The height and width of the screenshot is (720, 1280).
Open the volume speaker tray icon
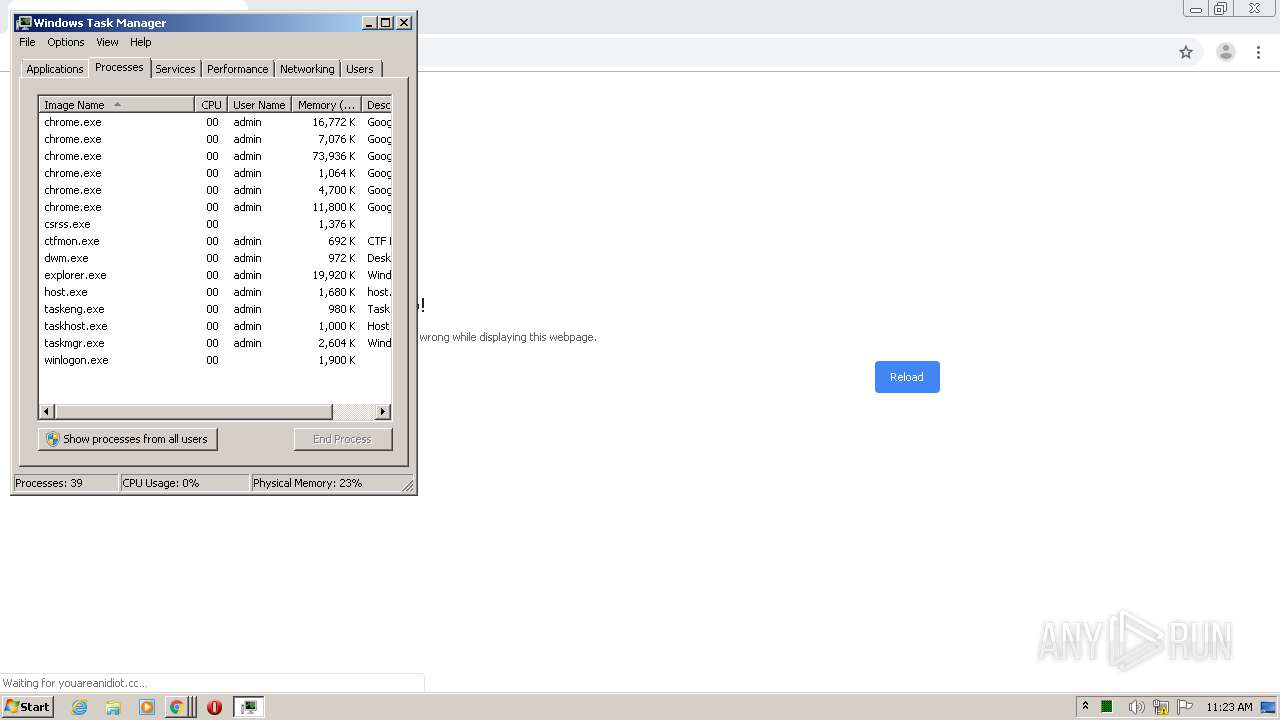(x=1135, y=707)
